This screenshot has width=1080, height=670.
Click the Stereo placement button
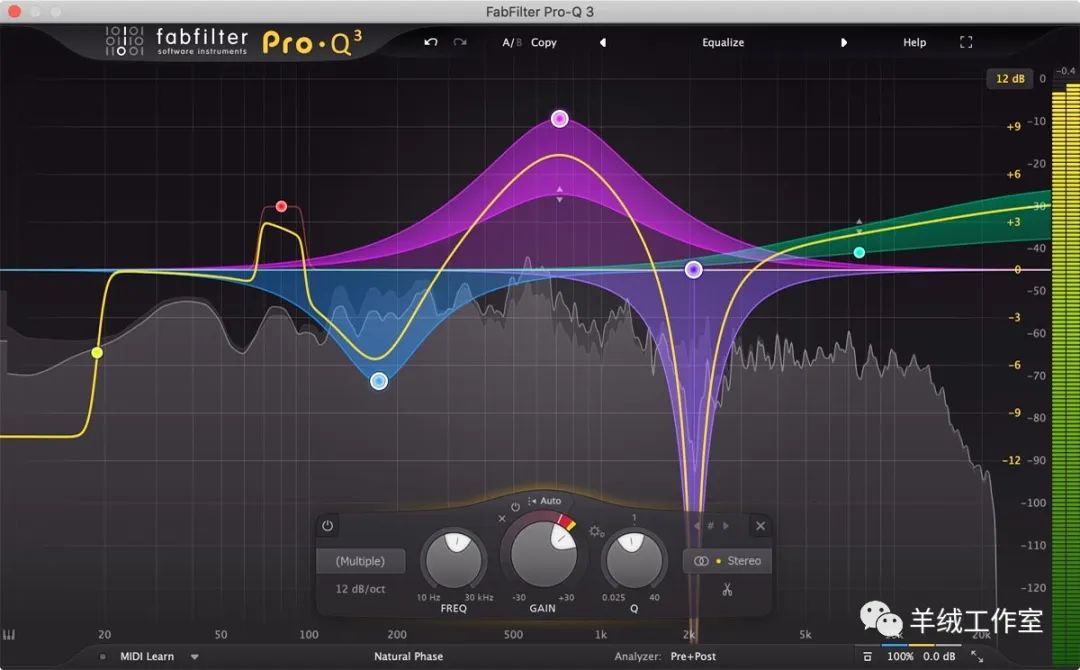[727, 561]
